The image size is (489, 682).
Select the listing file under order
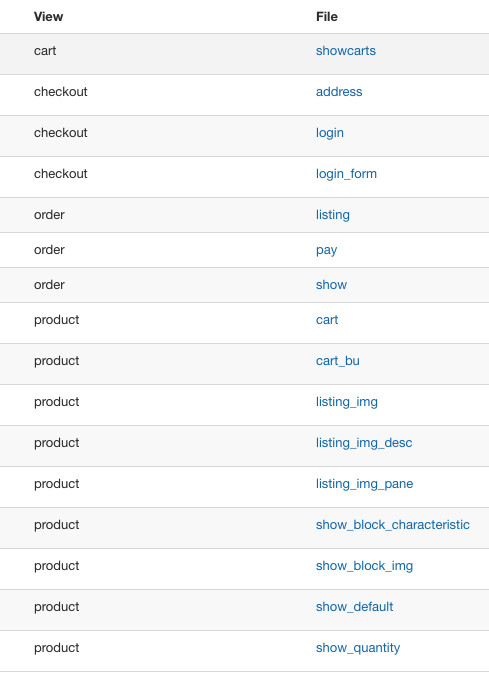[x=333, y=215]
